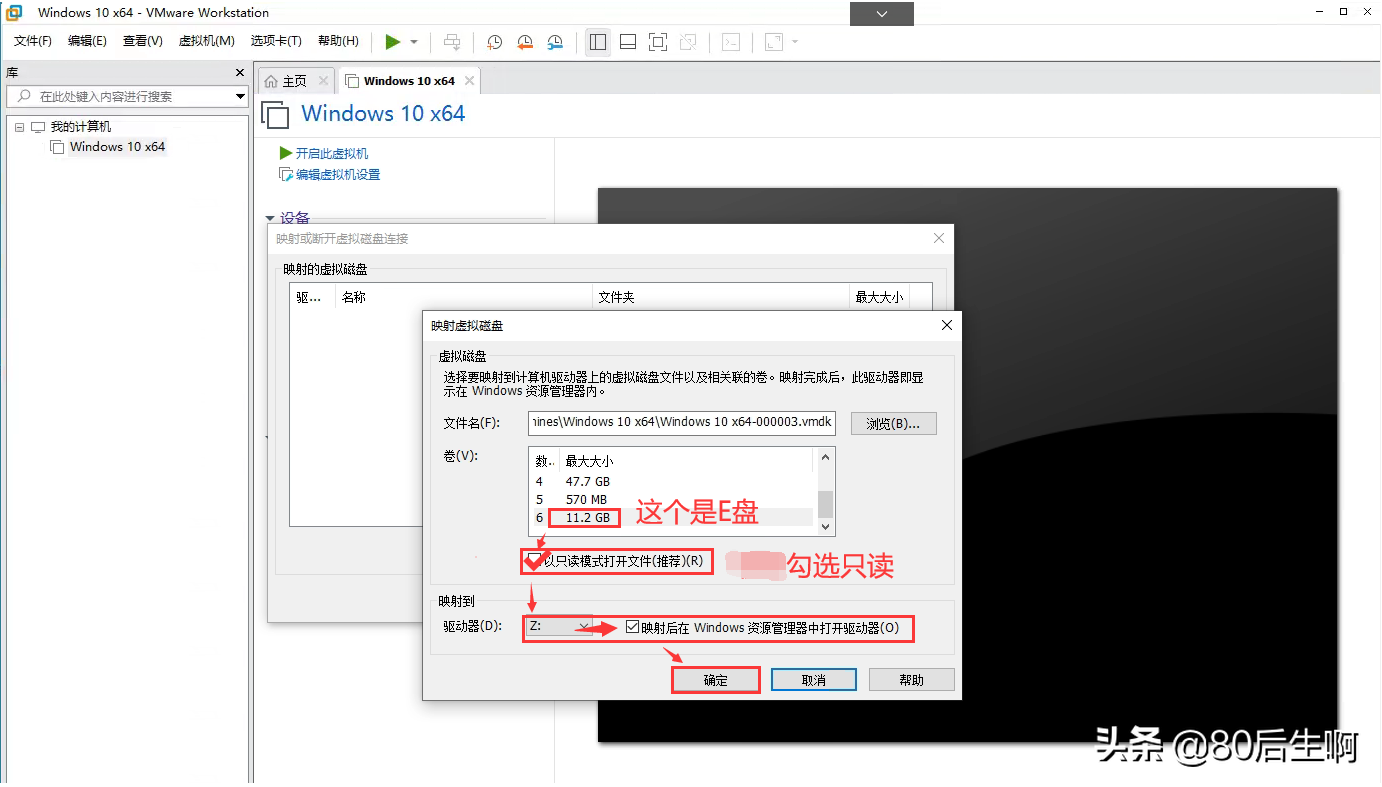Select Windows 10 x64 in library tree
The width and height of the screenshot is (1382, 787).
117,147
